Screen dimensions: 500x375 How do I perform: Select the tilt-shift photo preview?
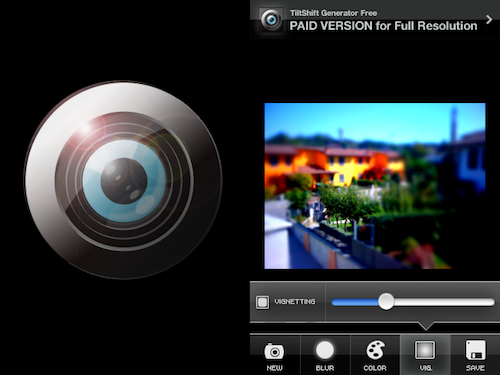pos(375,186)
